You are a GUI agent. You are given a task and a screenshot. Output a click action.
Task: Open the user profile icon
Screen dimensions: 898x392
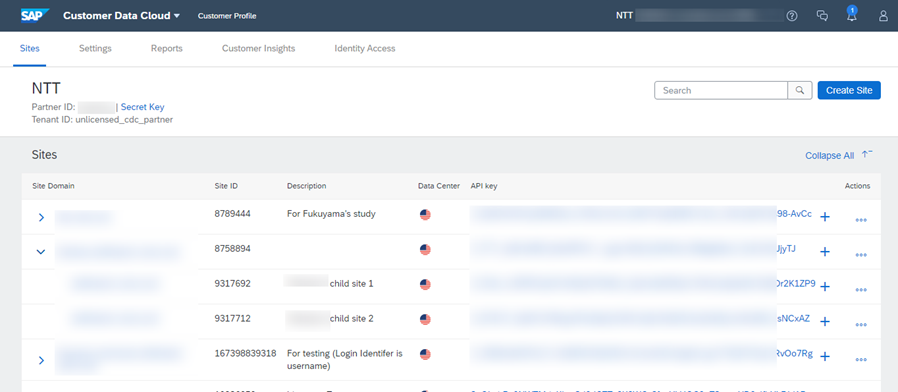point(883,16)
